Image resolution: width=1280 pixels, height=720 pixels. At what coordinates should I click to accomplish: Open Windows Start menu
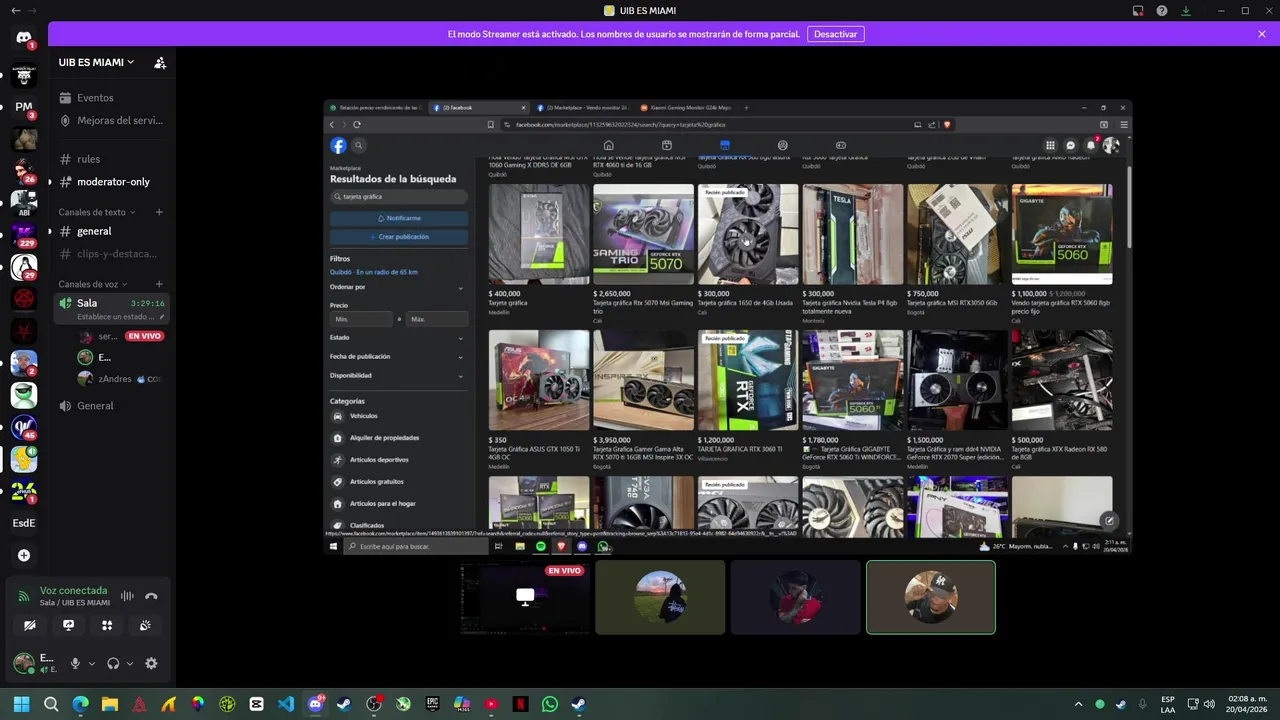(x=21, y=704)
